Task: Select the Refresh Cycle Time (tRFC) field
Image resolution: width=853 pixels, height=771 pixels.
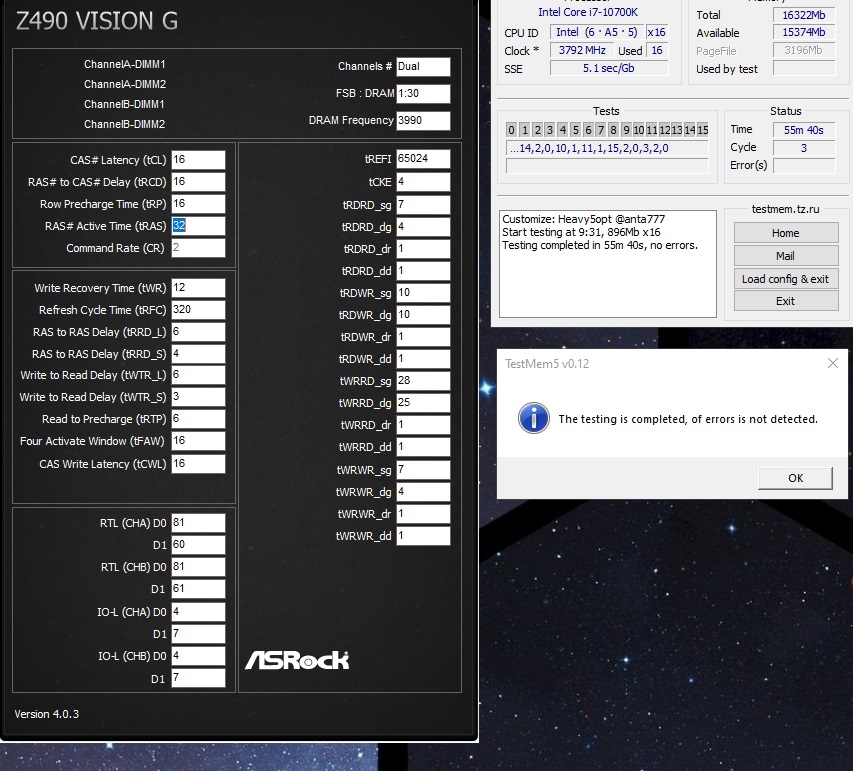Action: [x=198, y=310]
